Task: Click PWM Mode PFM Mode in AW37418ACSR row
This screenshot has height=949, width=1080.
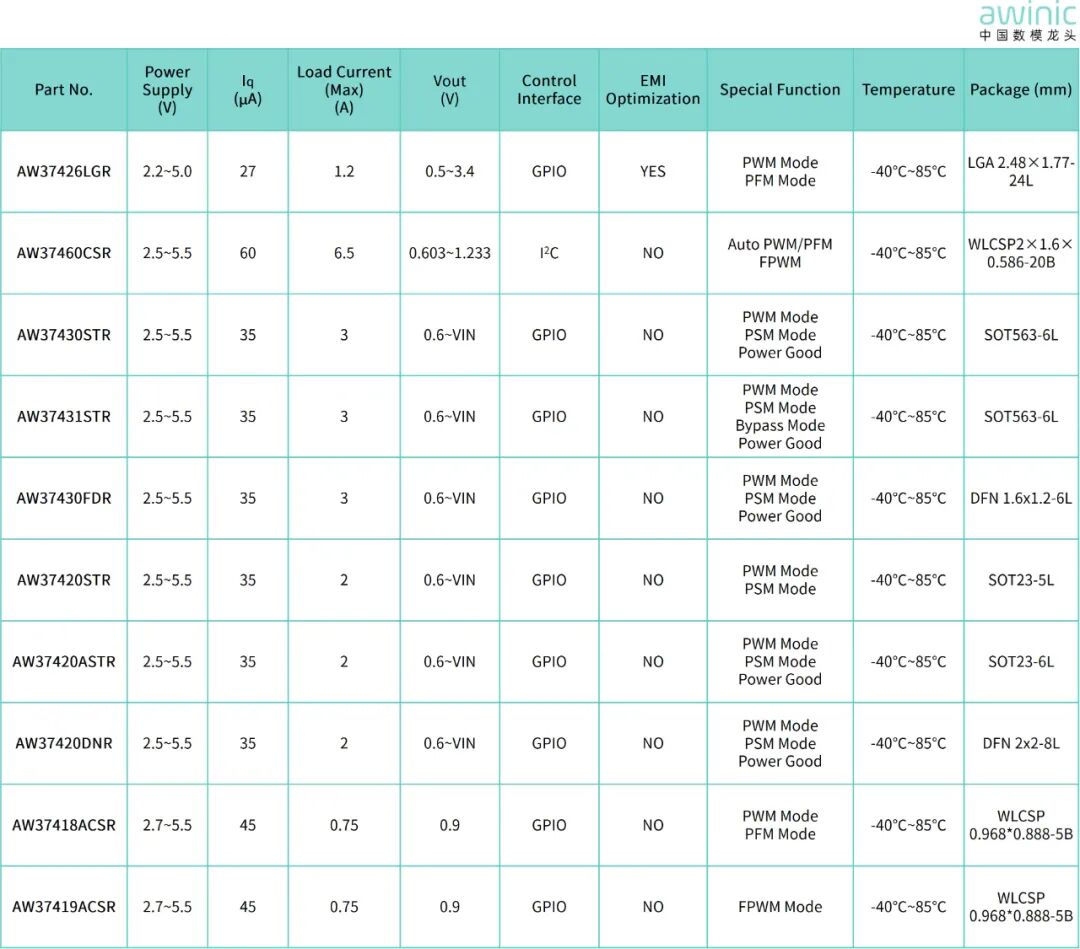Action: tap(780, 825)
